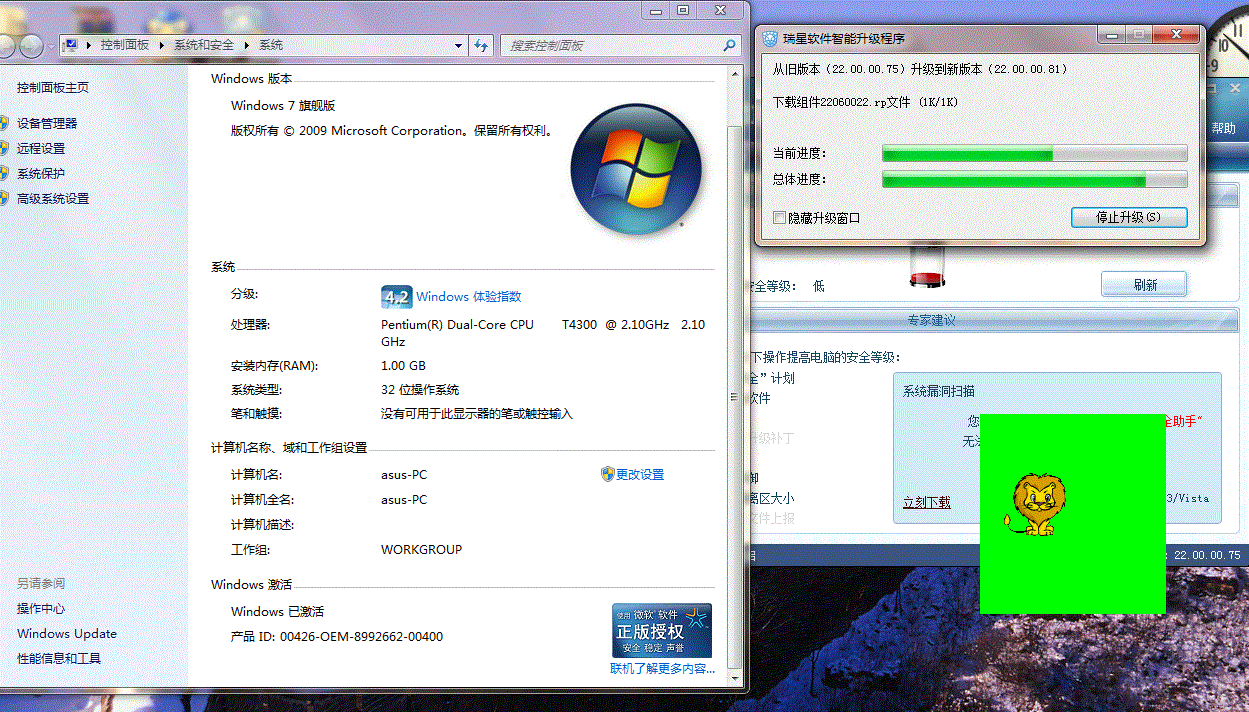This screenshot has width=1249, height=712.
Task: Click the 专家建议 section header
Action: pyautogui.click(x=931, y=320)
